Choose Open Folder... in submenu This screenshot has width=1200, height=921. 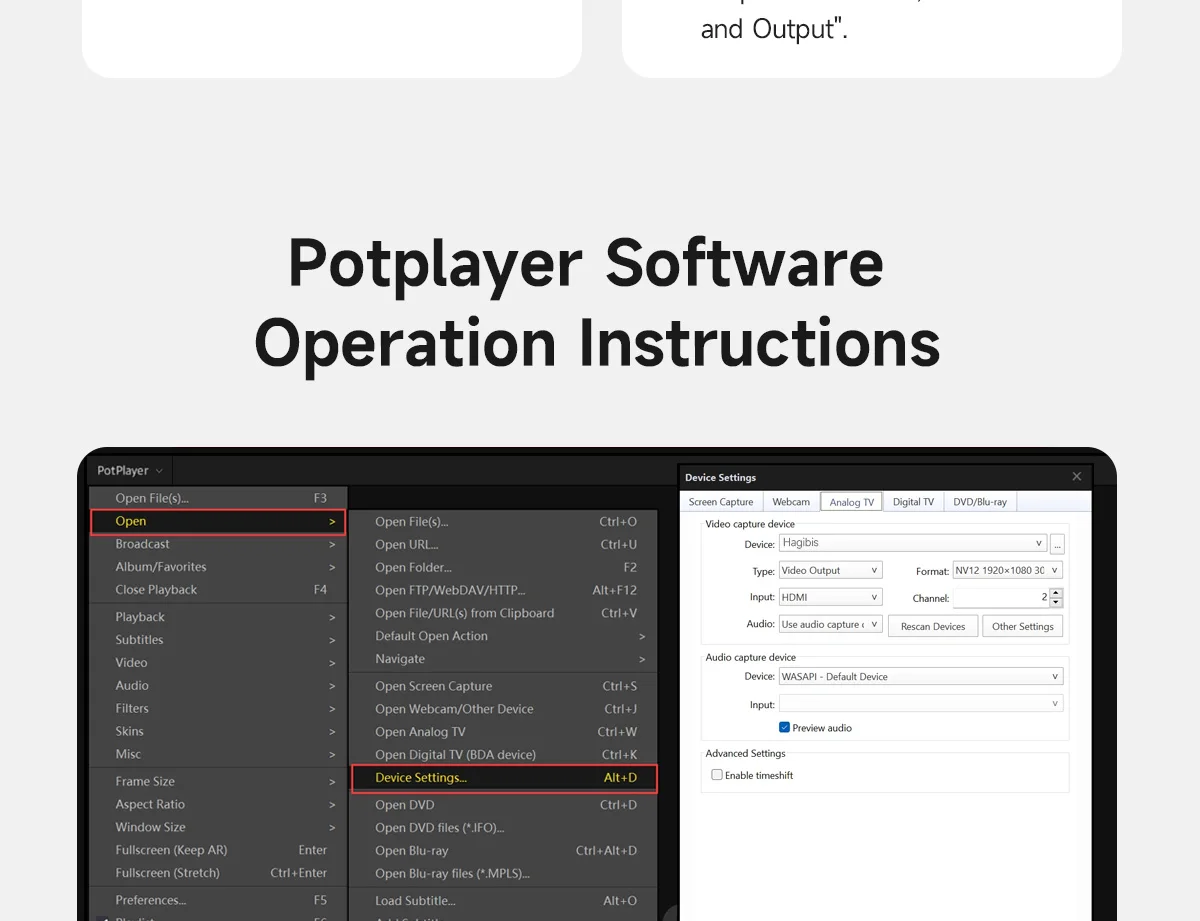pos(504,568)
